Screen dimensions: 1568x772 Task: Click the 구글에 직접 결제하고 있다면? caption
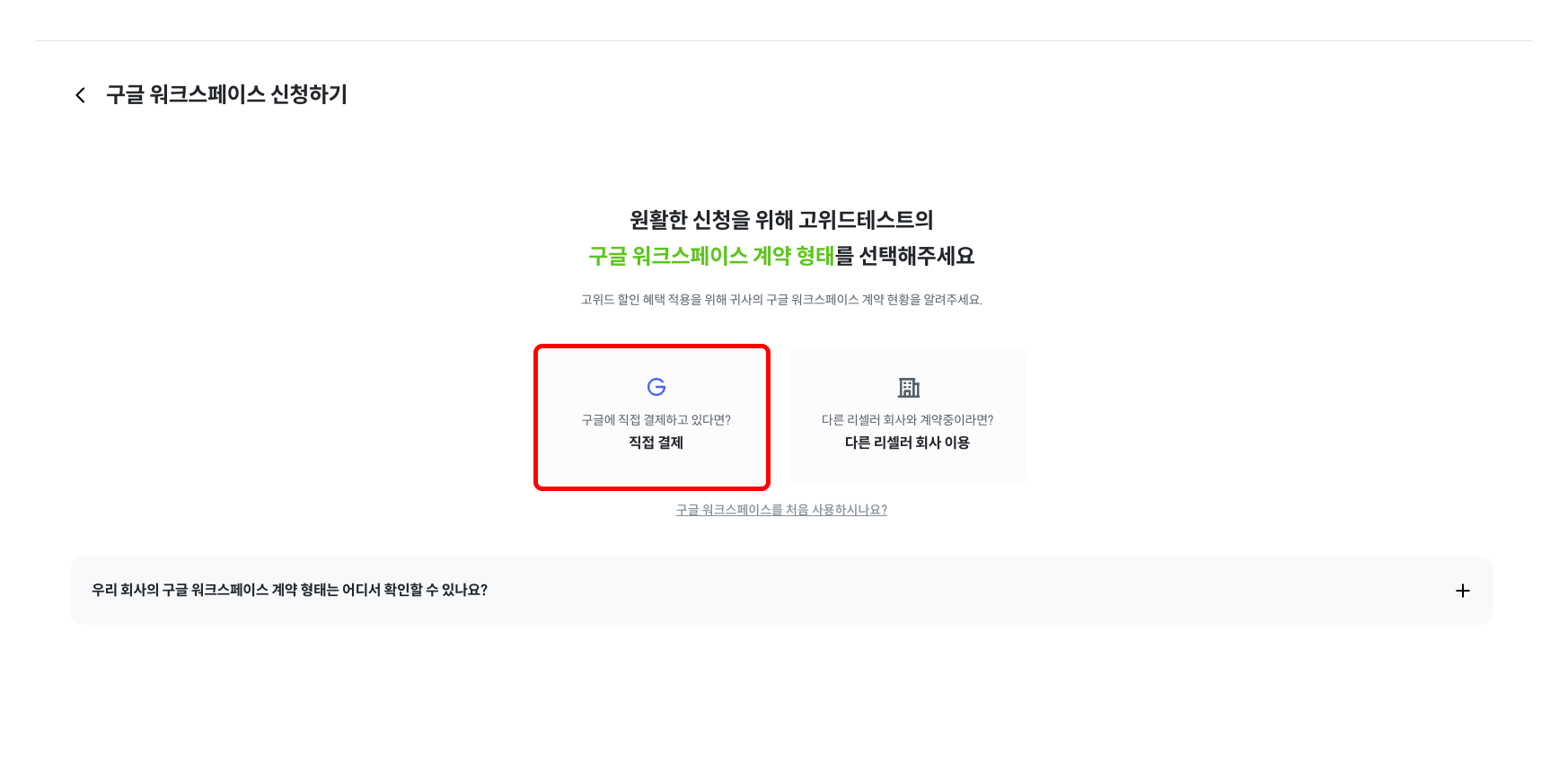656,420
